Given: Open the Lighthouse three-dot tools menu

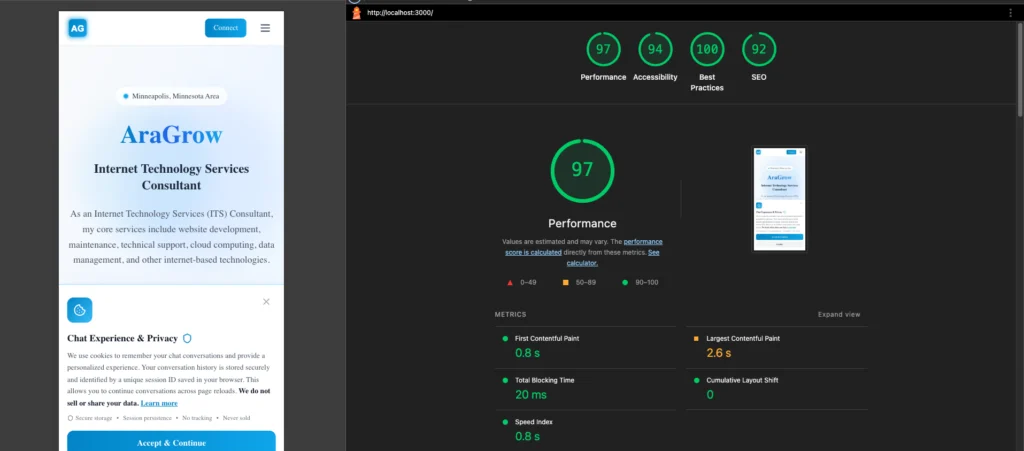Looking at the screenshot, I should 1010,12.
